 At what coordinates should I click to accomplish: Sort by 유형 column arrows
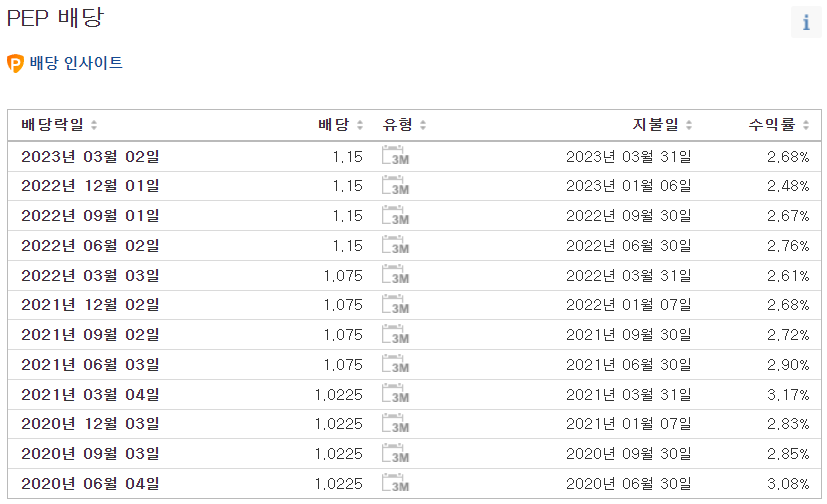click(423, 125)
